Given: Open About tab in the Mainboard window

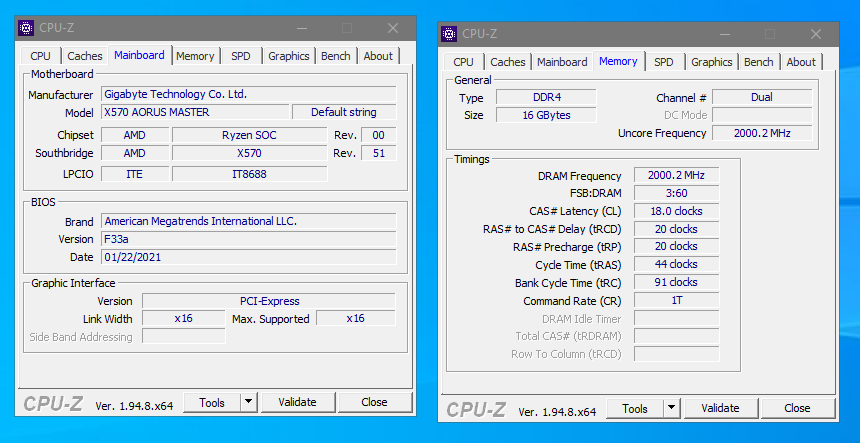Looking at the screenshot, I should (378, 56).
